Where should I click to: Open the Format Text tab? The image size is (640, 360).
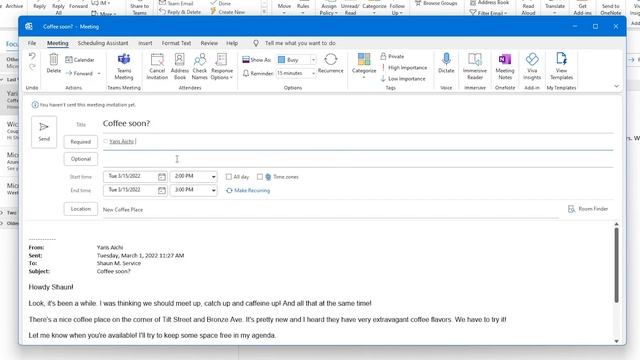176,43
